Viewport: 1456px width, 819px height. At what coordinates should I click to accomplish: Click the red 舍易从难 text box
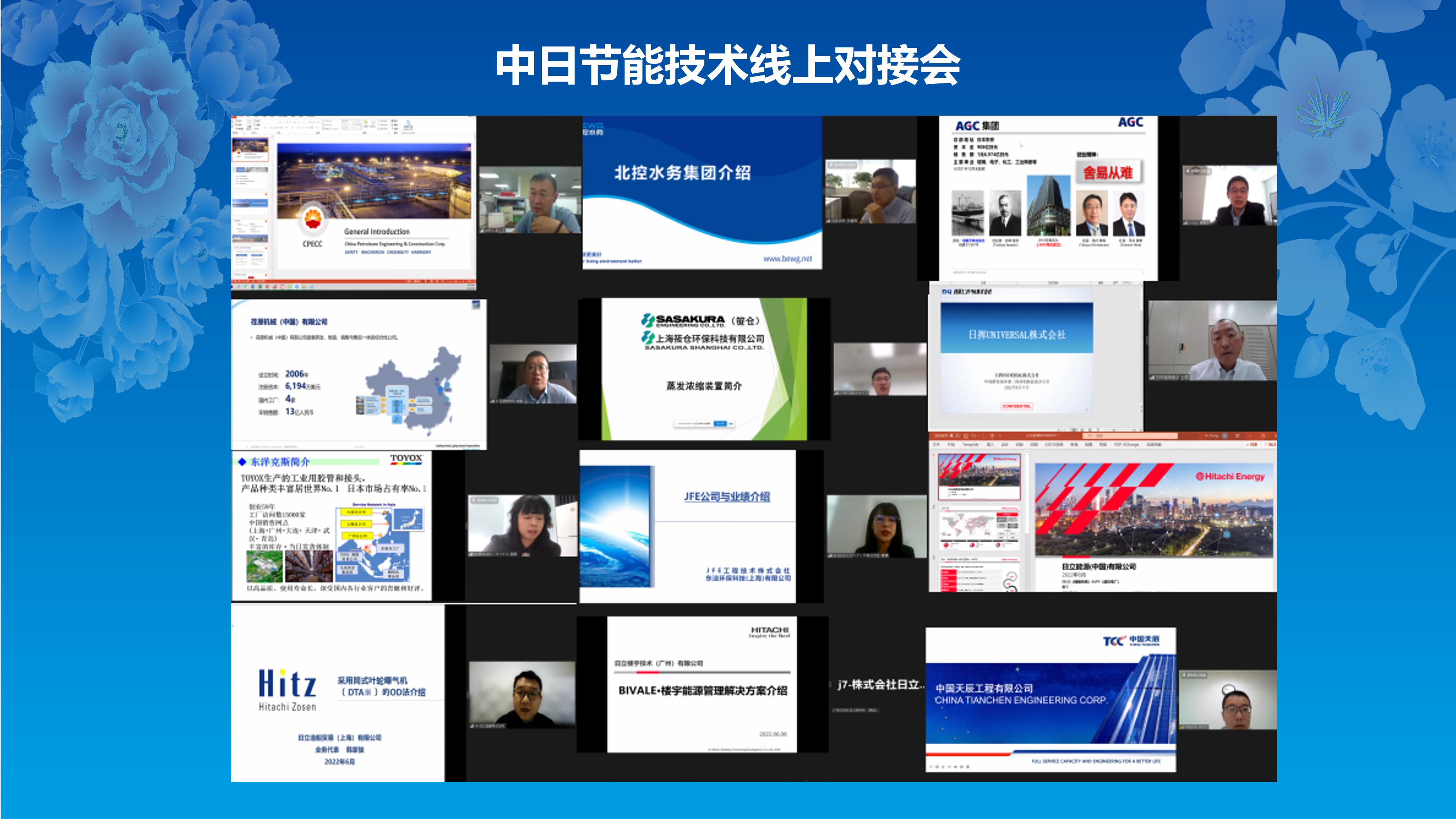click(1108, 173)
